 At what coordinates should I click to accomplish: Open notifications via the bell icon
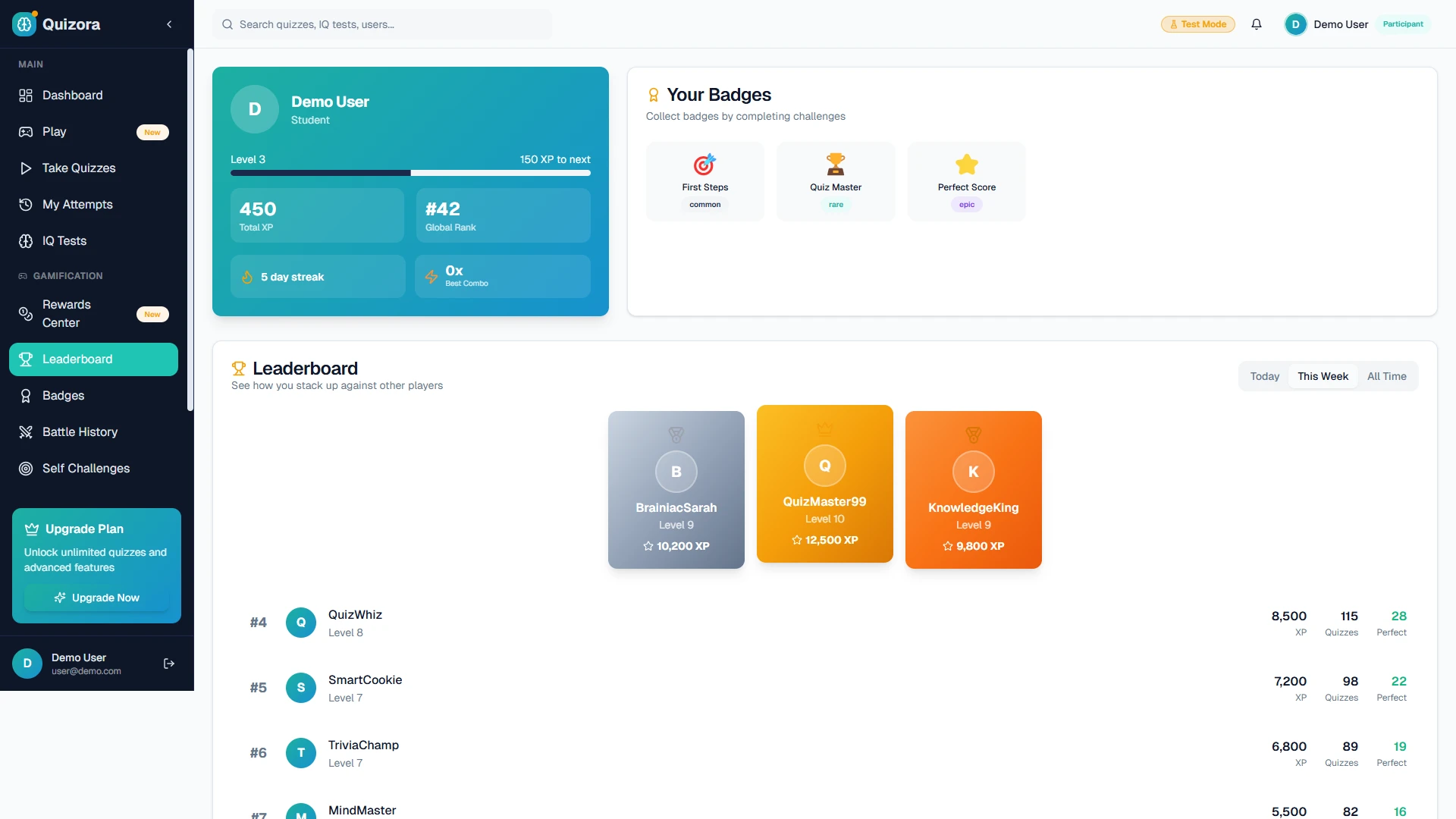[x=1257, y=24]
